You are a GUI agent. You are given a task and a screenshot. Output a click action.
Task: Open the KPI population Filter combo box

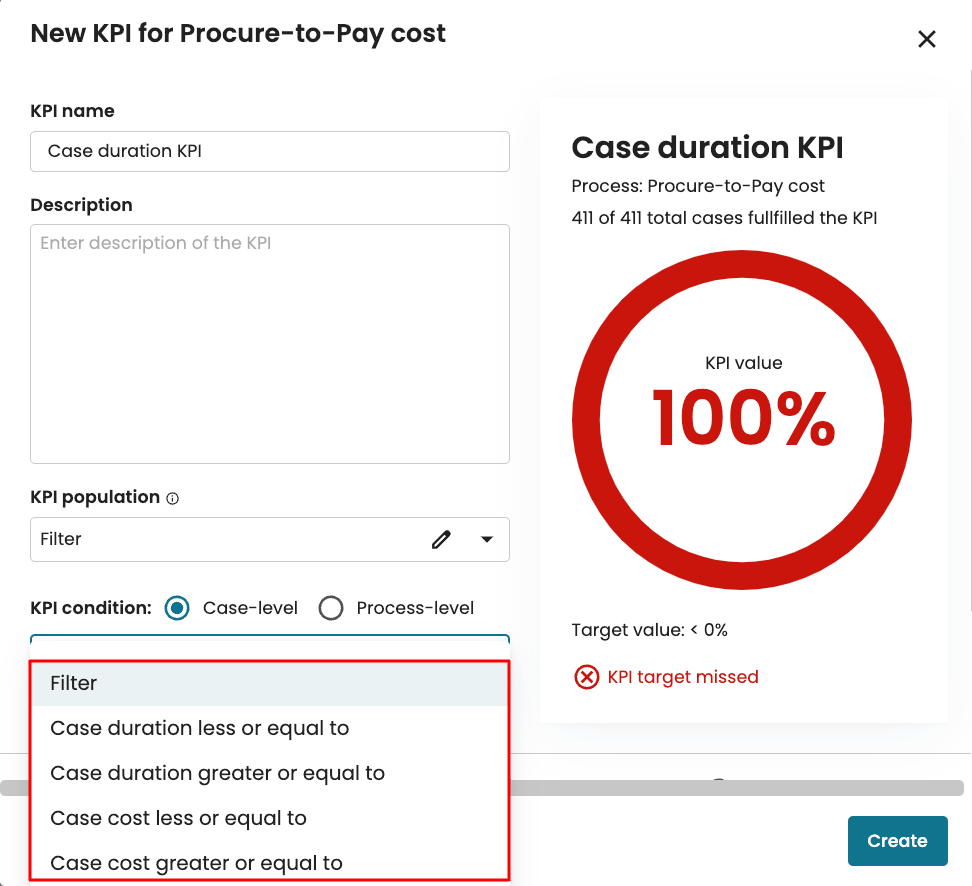[x=220, y=540]
